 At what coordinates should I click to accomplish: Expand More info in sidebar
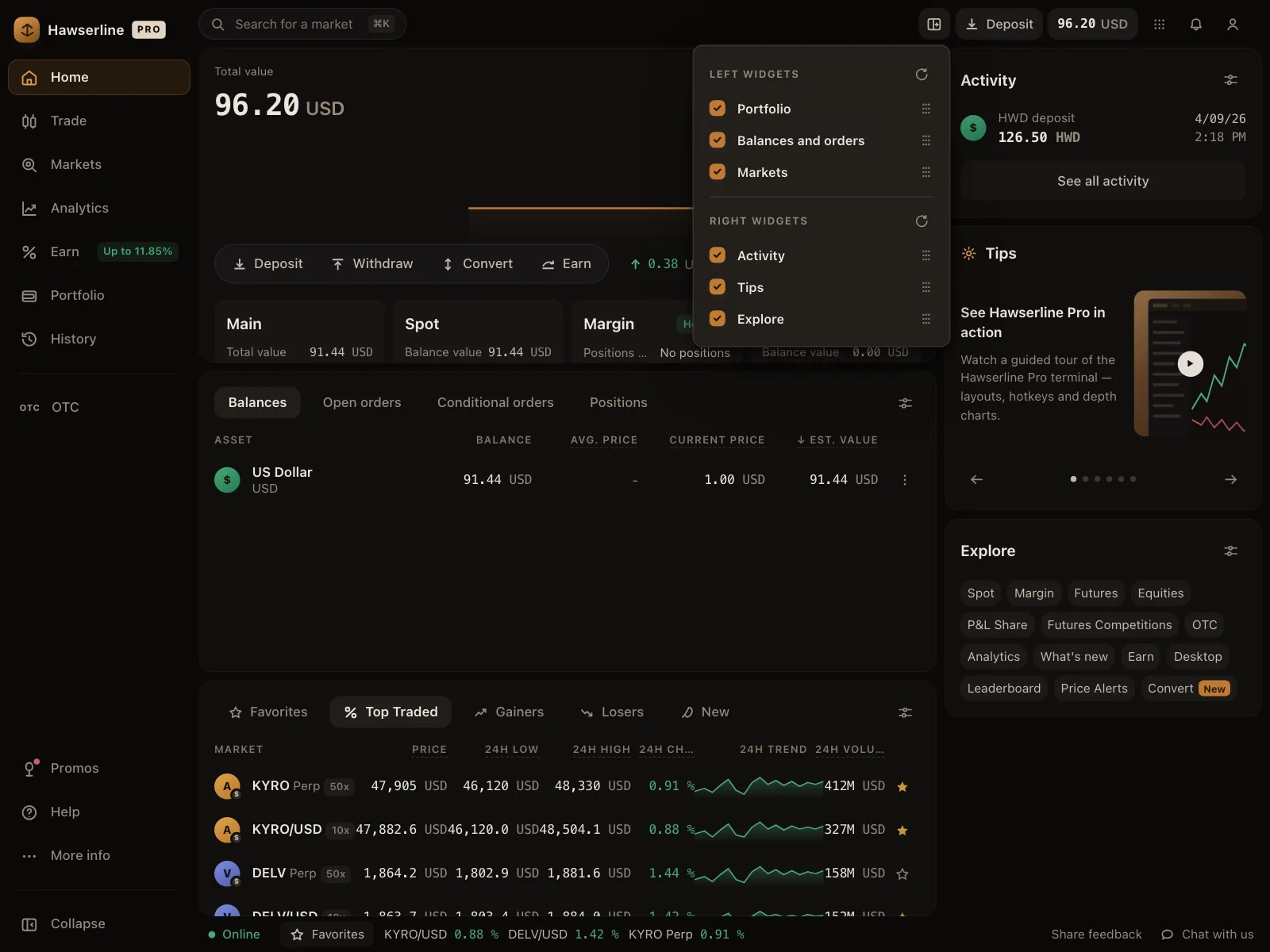pyautogui.click(x=99, y=855)
